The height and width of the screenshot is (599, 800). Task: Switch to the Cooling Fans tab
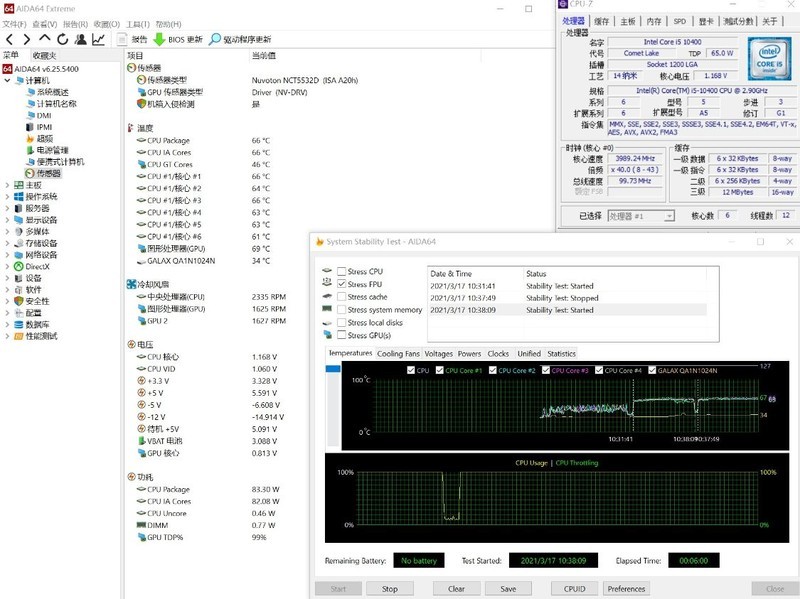click(x=398, y=353)
